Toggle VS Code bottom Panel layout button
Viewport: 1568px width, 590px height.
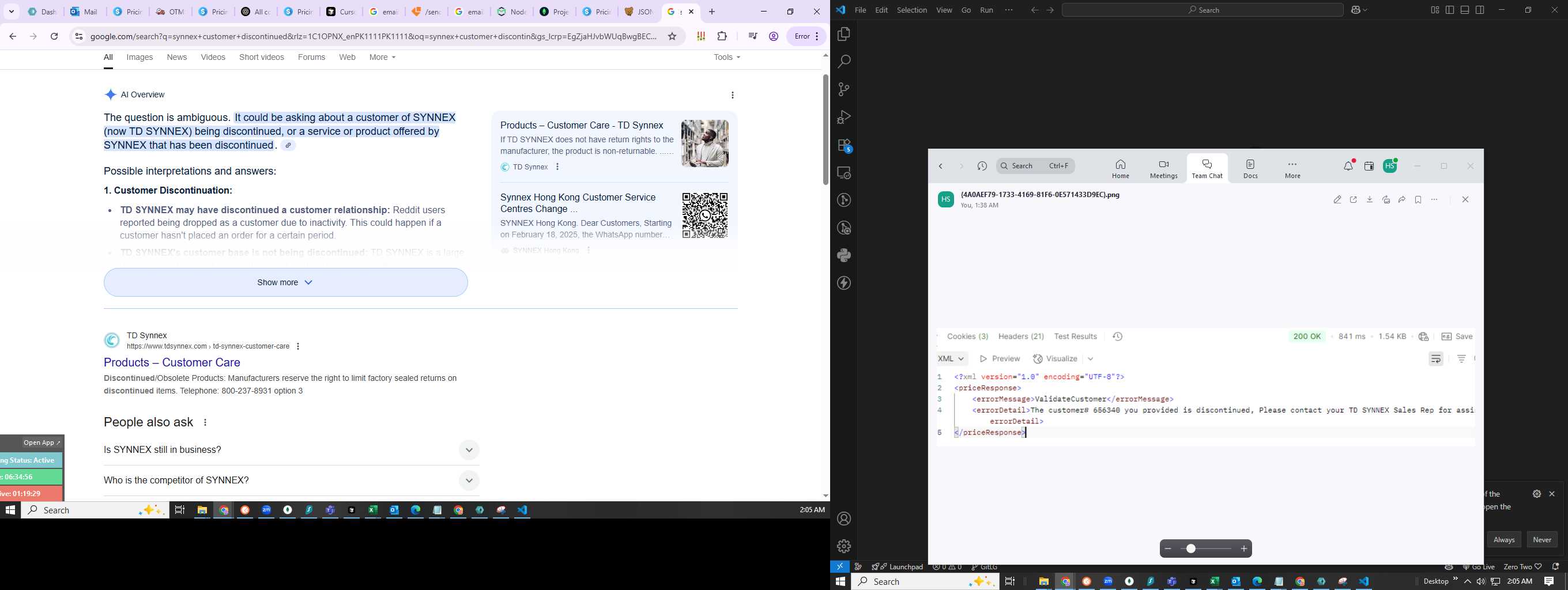(x=1465, y=10)
